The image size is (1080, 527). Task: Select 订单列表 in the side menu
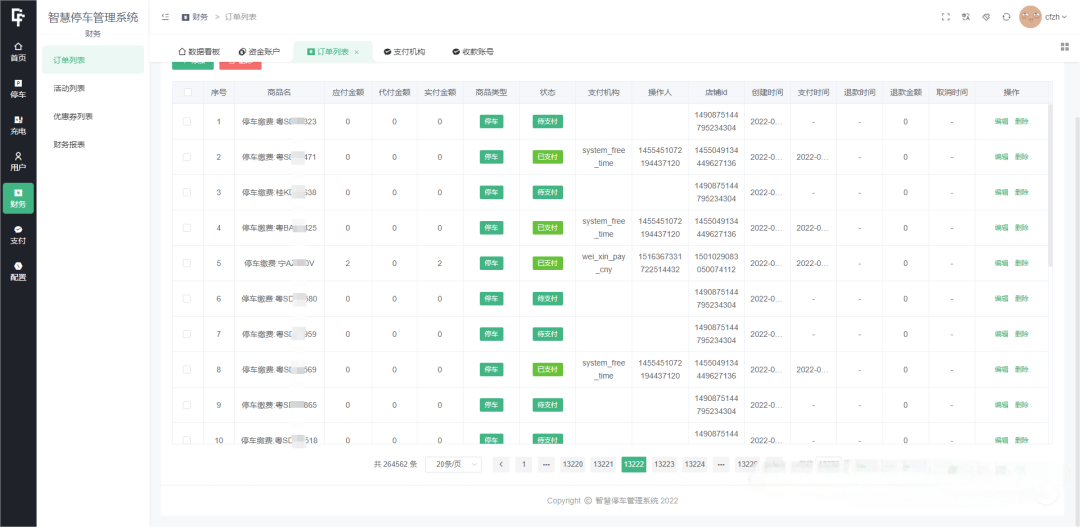click(93, 60)
